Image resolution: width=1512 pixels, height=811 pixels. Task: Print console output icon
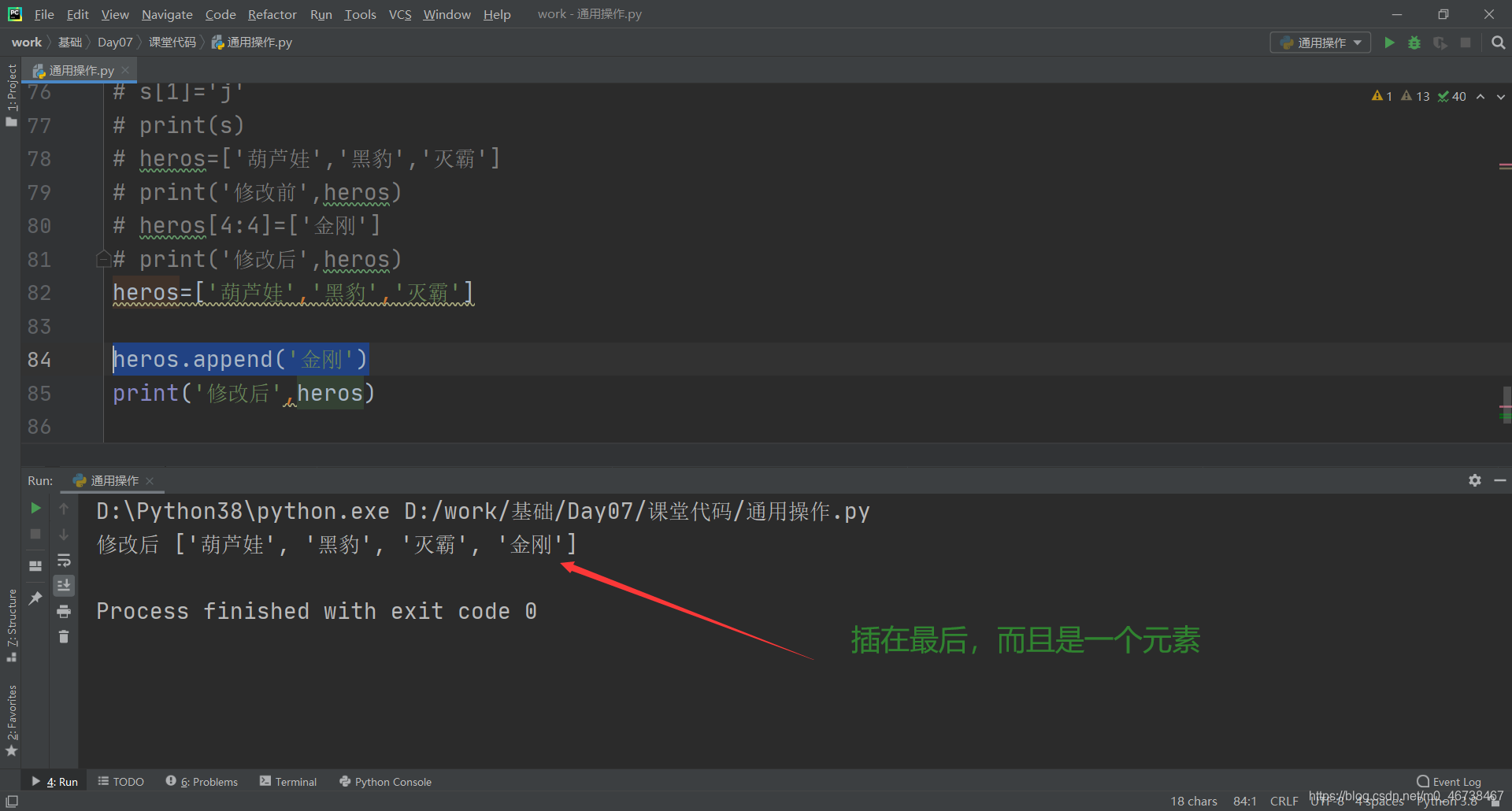[x=64, y=611]
